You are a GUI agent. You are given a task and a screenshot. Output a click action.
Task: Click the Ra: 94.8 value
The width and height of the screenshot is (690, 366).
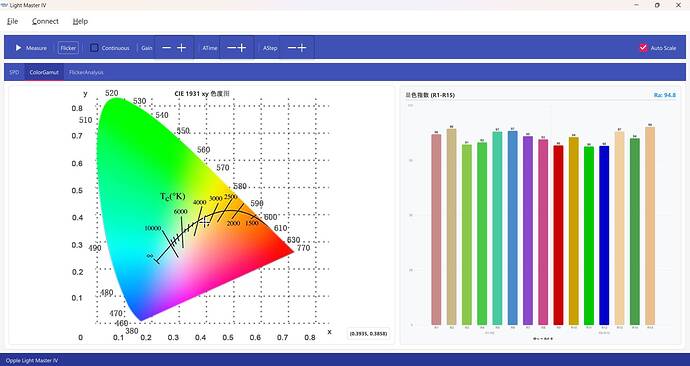click(x=664, y=95)
